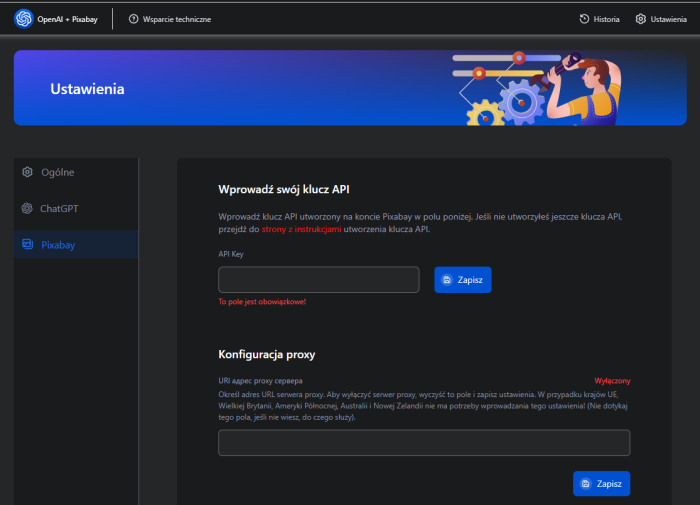Select the Pixabay settings tab
This screenshot has height=505, width=700.
click(58, 244)
